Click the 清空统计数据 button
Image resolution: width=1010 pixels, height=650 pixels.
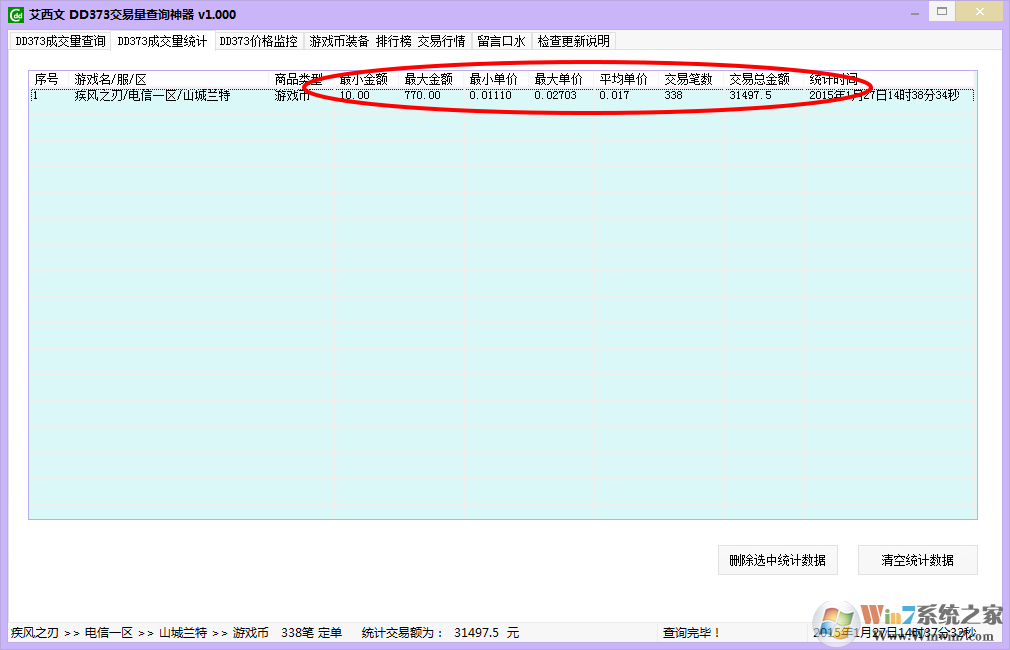pos(917,560)
